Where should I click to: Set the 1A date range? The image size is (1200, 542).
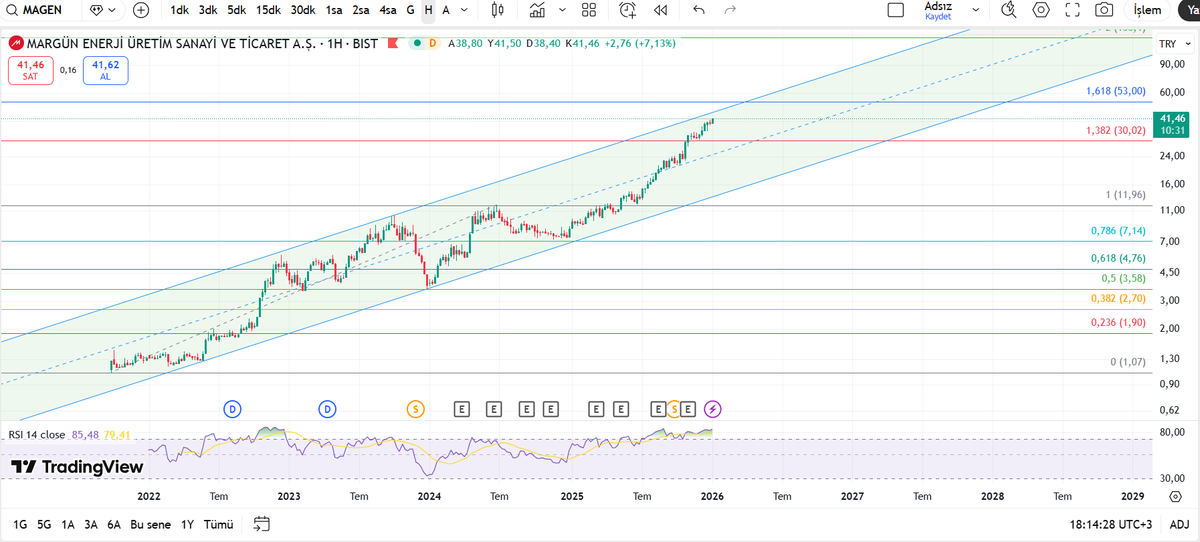68,524
